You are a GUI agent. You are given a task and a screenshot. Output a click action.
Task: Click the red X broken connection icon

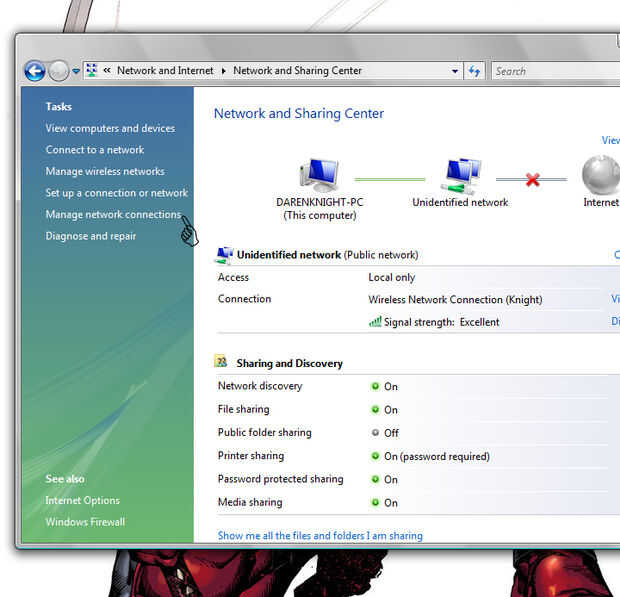(x=533, y=179)
